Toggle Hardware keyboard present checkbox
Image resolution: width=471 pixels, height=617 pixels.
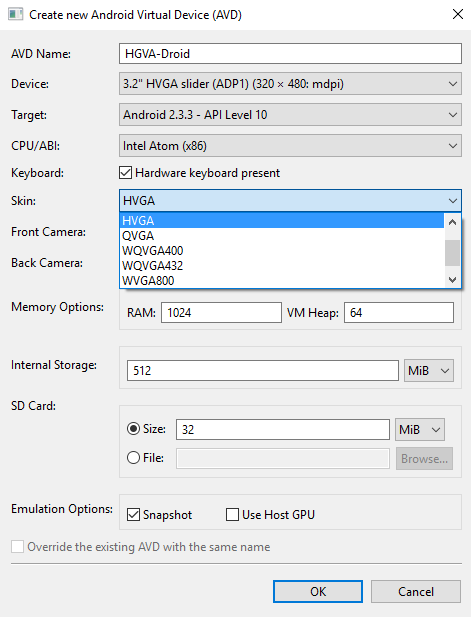(126, 173)
